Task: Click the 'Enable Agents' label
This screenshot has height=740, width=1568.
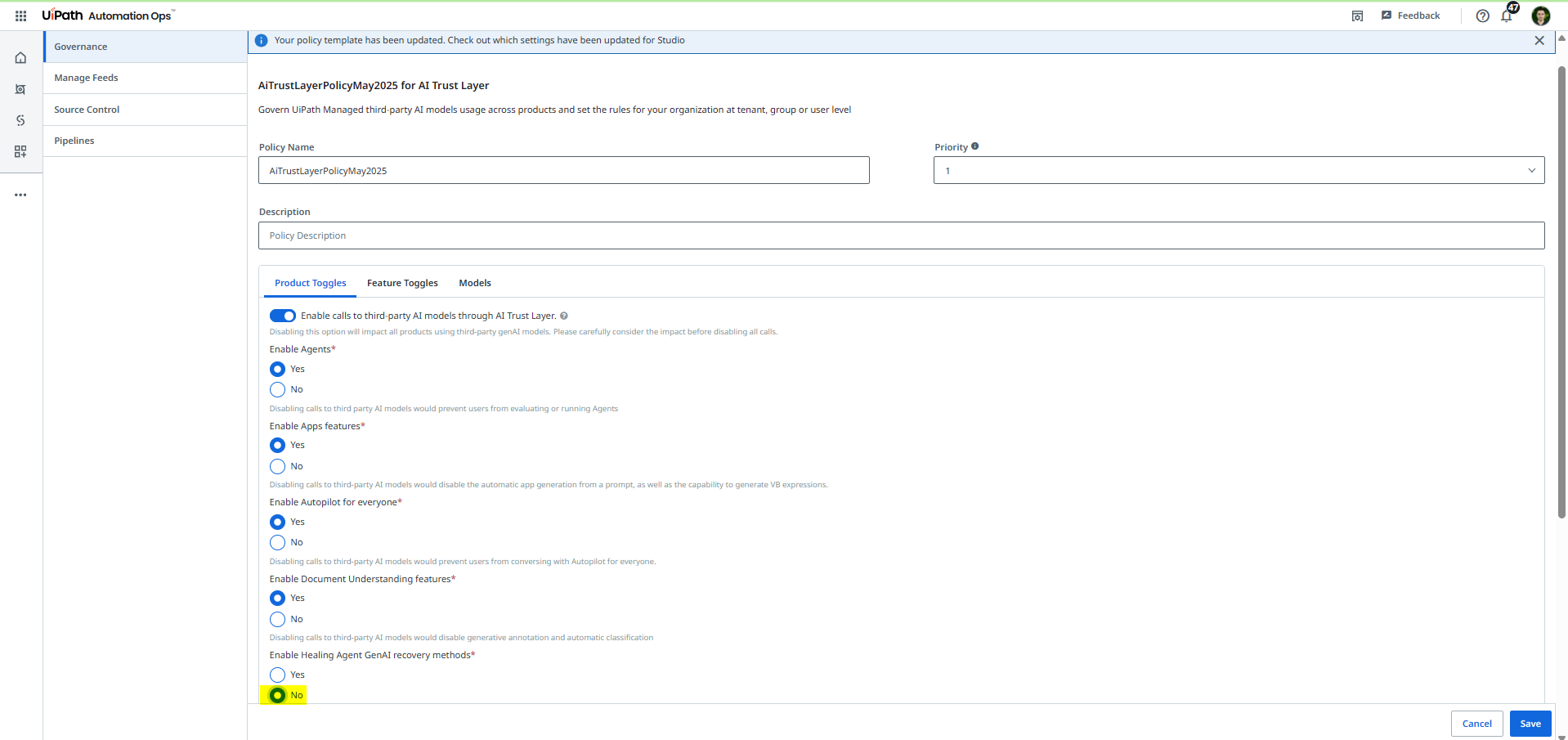Action: click(301, 349)
